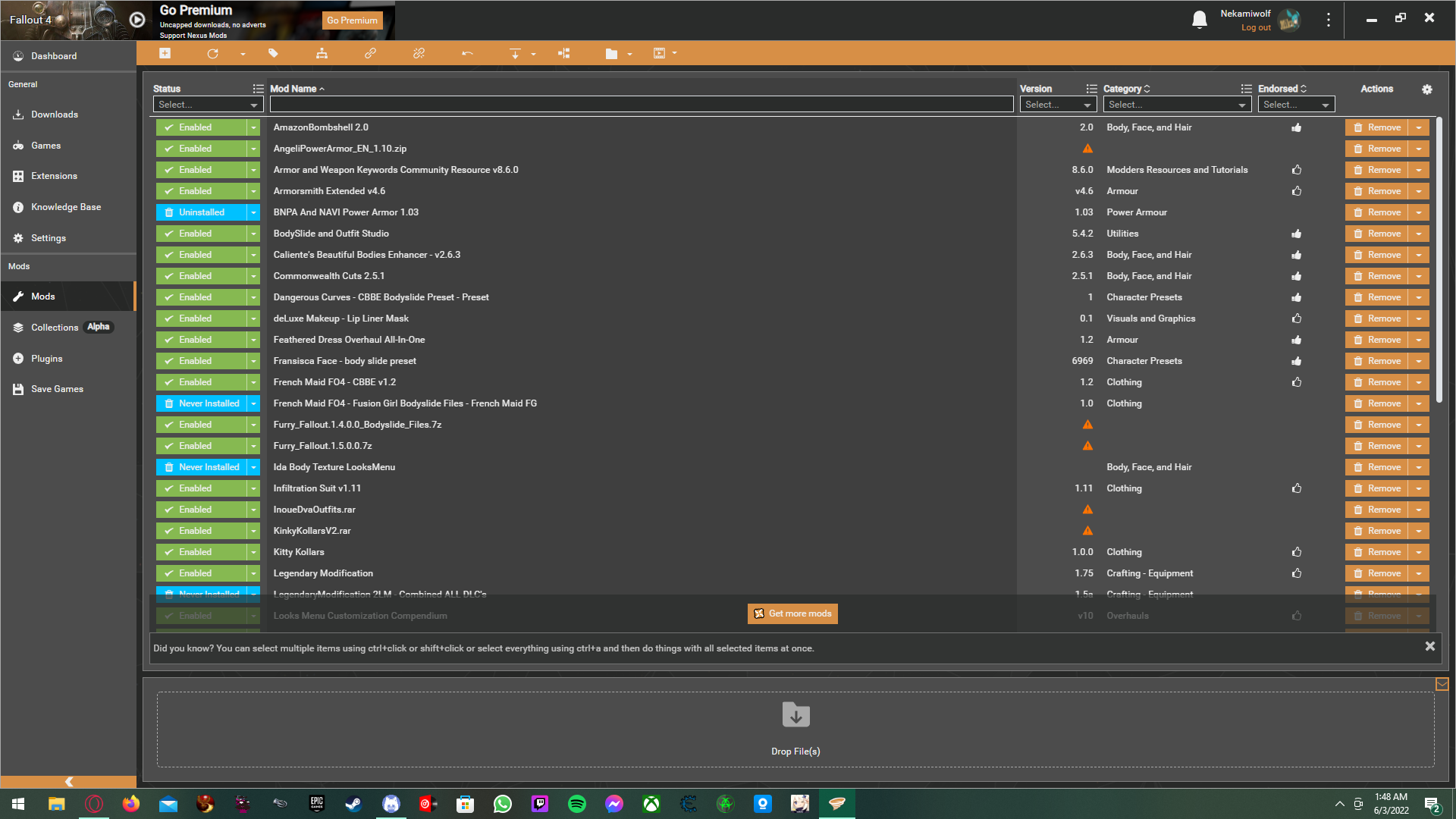Toggle Enabled status of Commonwealth Cuts 2.5.1
1456x819 pixels.
point(201,276)
